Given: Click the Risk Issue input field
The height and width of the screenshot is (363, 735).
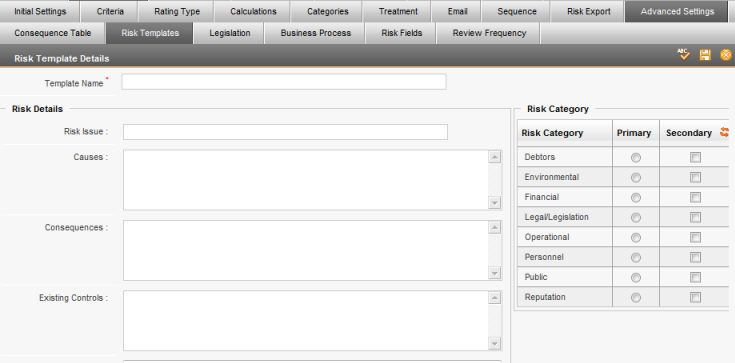Looking at the screenshot, I should (285, 132).
